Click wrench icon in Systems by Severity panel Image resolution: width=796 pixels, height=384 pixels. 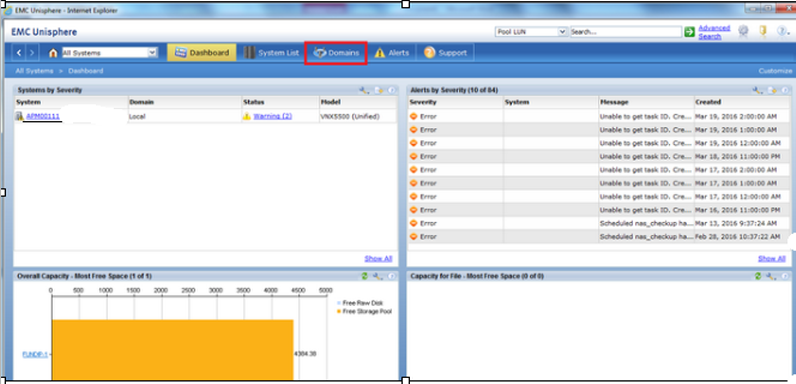[363, 90]
